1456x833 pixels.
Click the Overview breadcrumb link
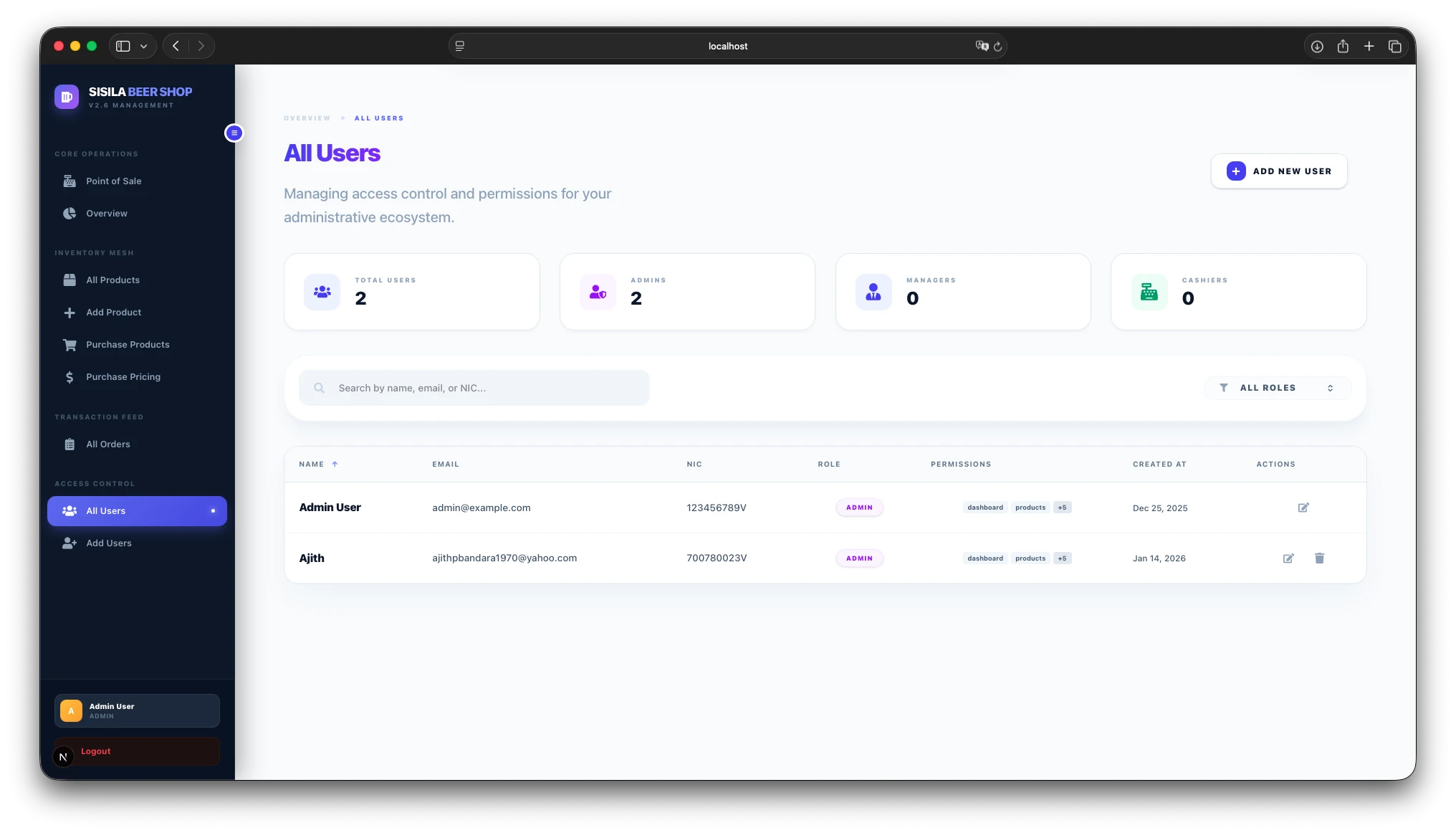(x=307, y=118)
